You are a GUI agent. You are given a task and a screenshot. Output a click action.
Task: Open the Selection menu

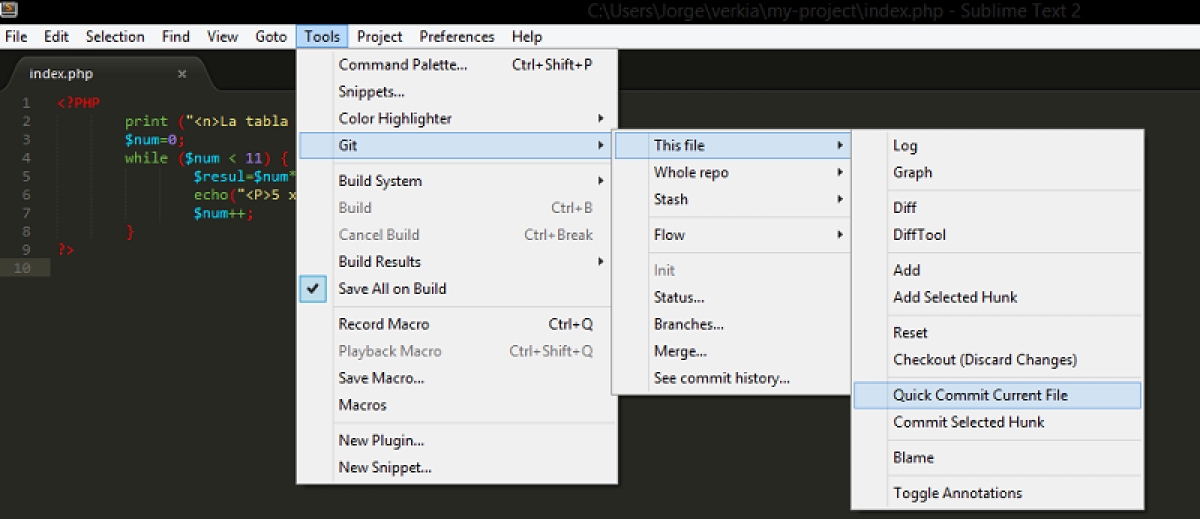click(x=115, y=36)
